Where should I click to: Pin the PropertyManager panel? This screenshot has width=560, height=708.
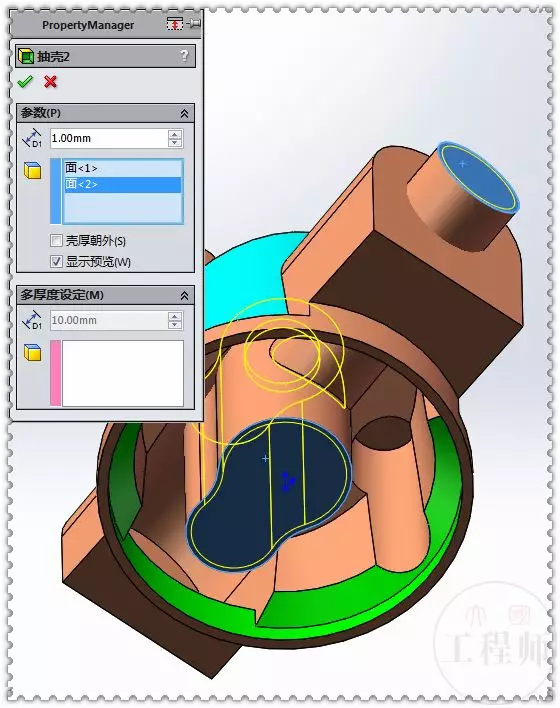click(x=195, y=23)
